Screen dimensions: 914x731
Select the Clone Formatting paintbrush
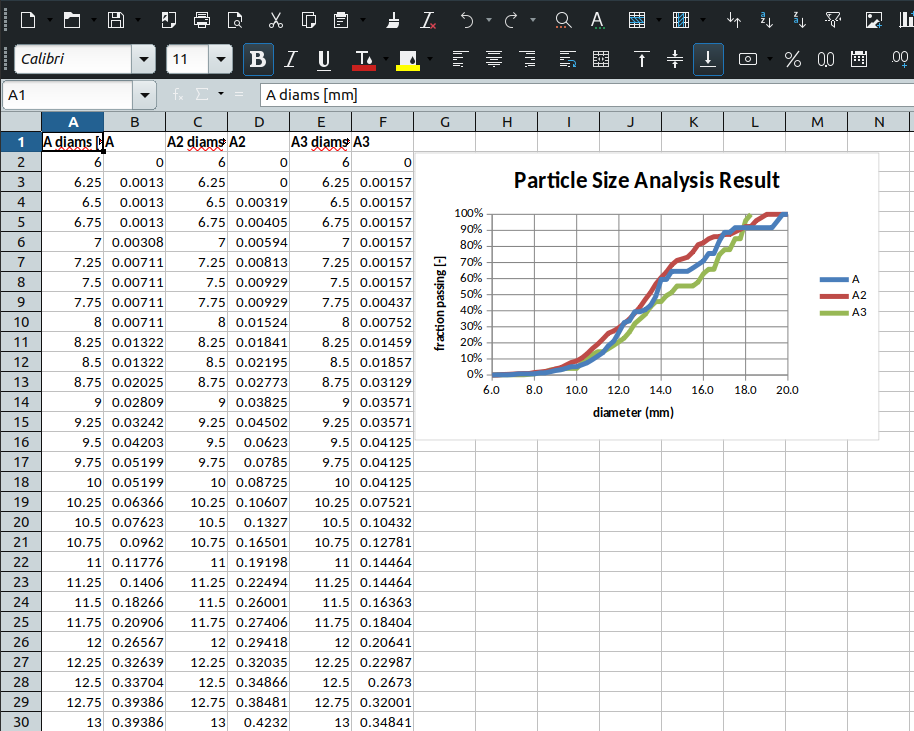point(393,20)
